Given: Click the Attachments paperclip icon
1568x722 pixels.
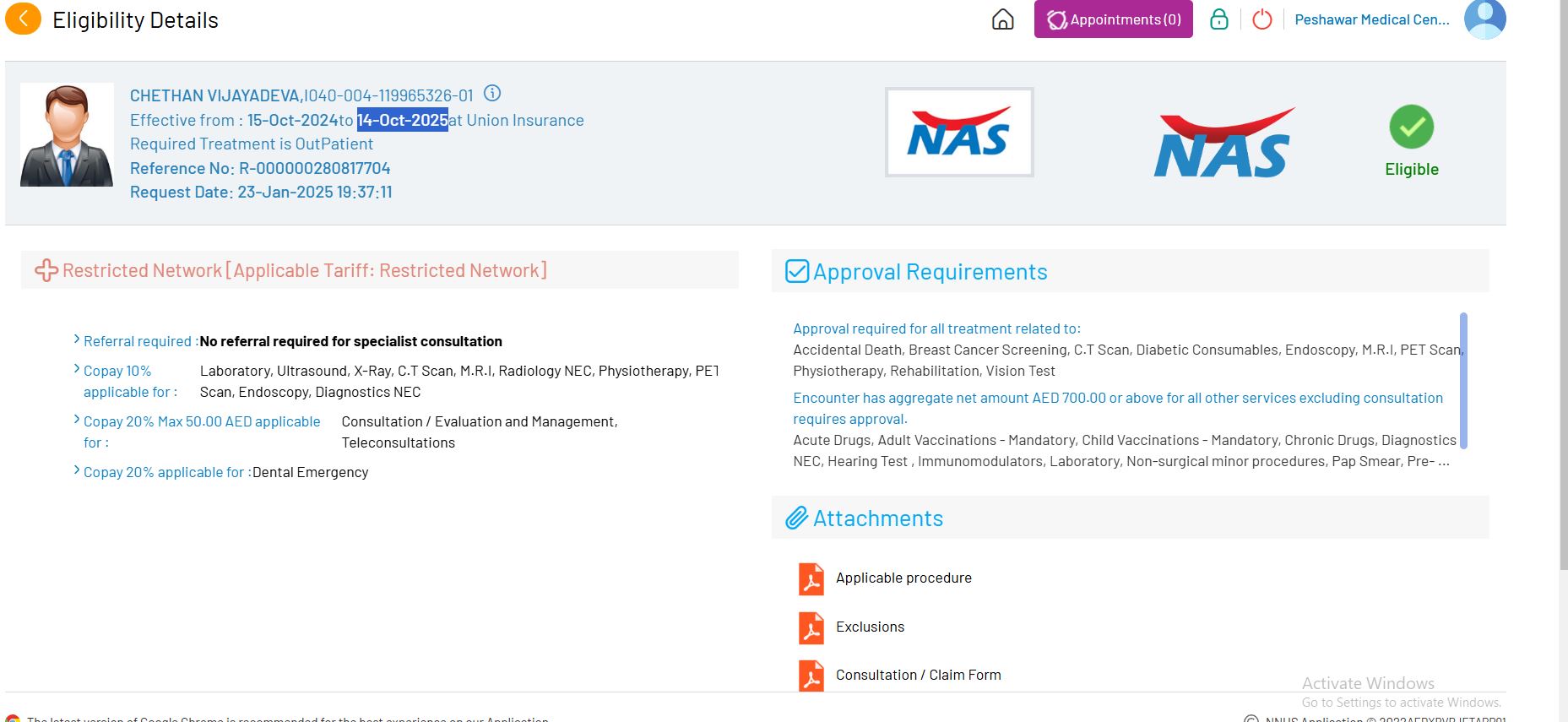Looking at the screenshot, I should coord(796,518).
